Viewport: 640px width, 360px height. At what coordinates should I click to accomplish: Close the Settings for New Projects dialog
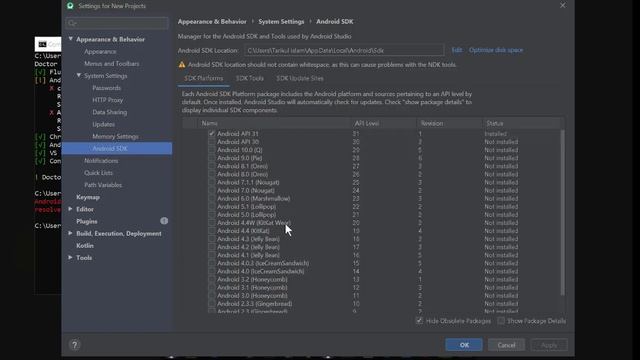tap(563, 5)
